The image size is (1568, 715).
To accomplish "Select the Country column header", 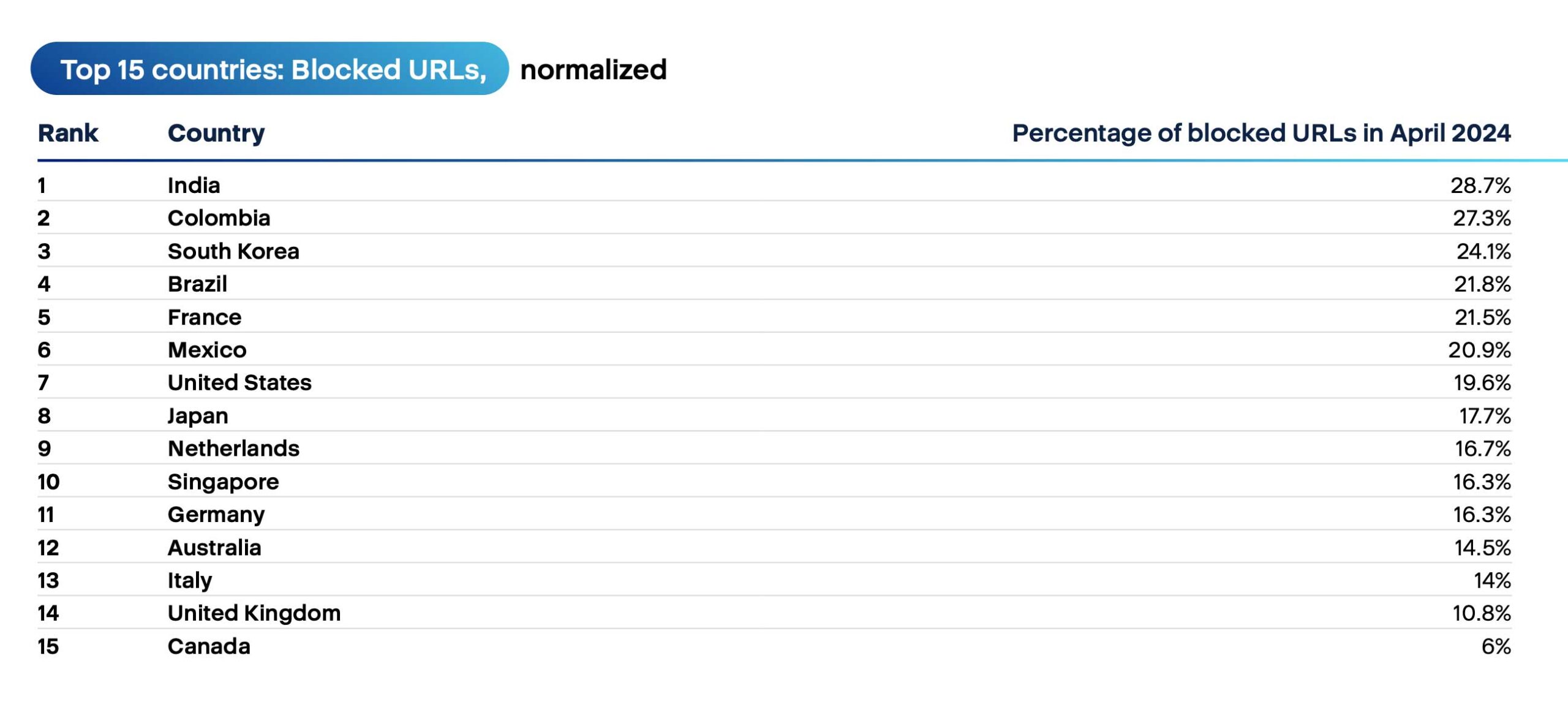I will 216,133.
